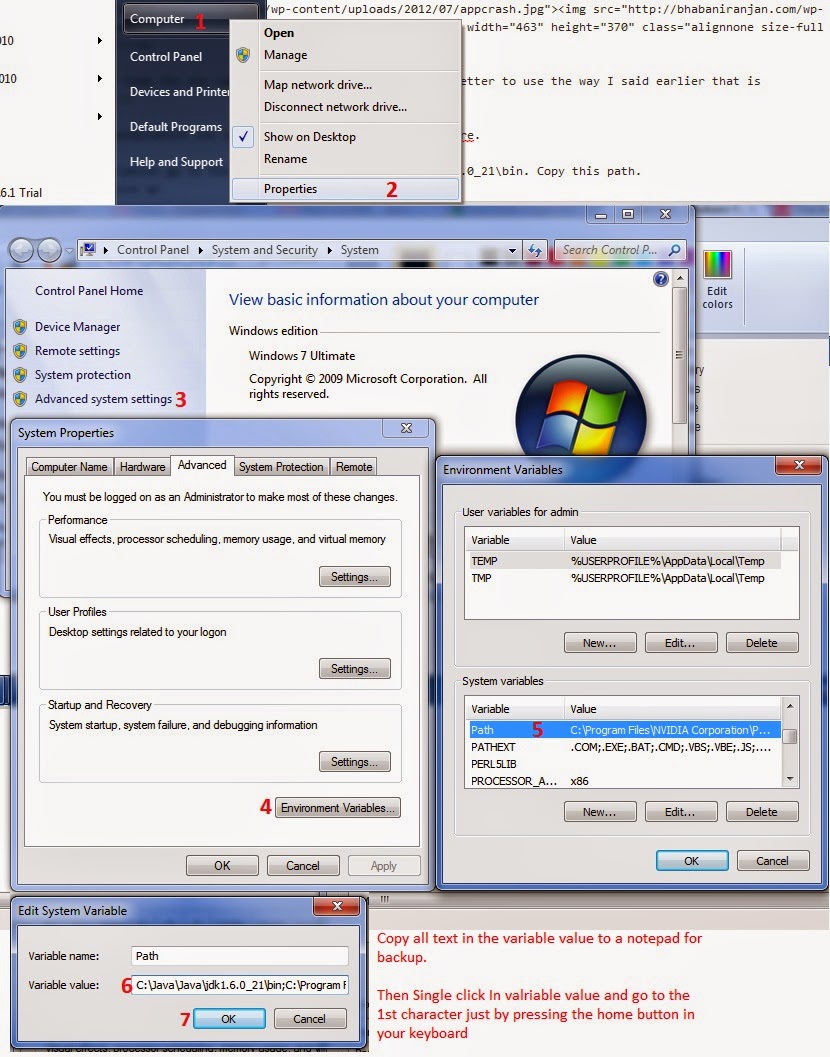Image resolution: width=830 pixels, height=1057 pixels.
Task: Click the search magnifier icon
Action: click(674, 249)
